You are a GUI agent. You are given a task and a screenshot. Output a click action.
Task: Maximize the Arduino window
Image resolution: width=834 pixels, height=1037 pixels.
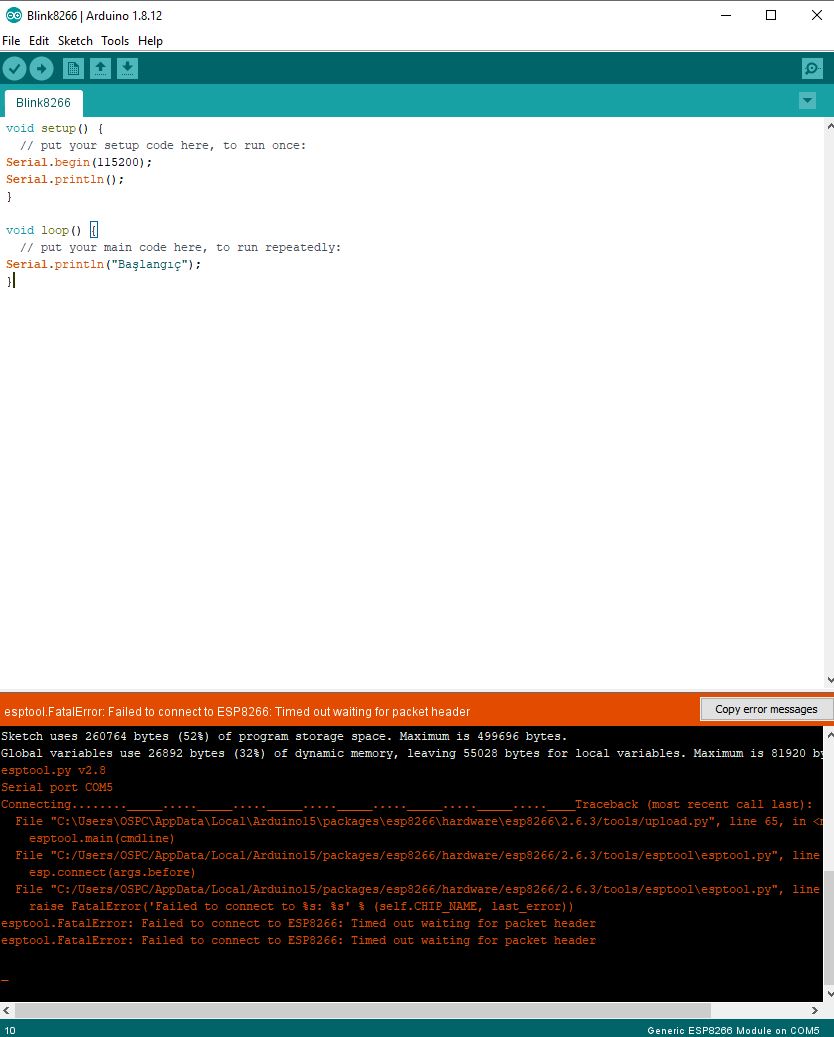click(x=771, y=15)
